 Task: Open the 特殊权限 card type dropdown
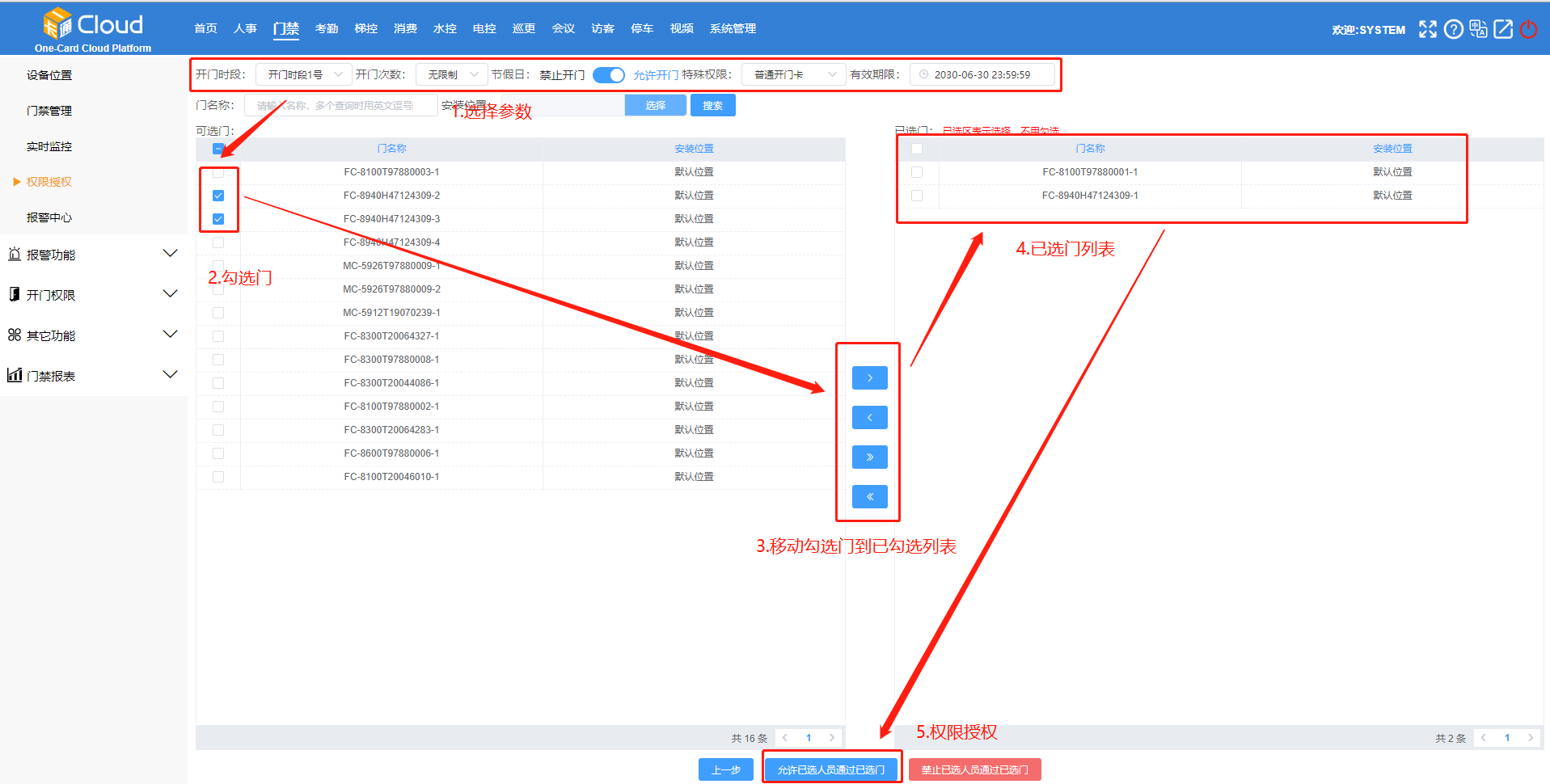point(793,75)
